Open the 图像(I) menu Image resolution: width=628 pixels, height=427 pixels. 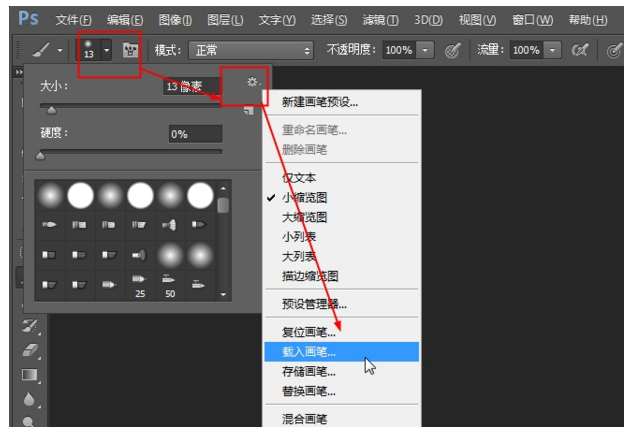[x=175, y=20]
